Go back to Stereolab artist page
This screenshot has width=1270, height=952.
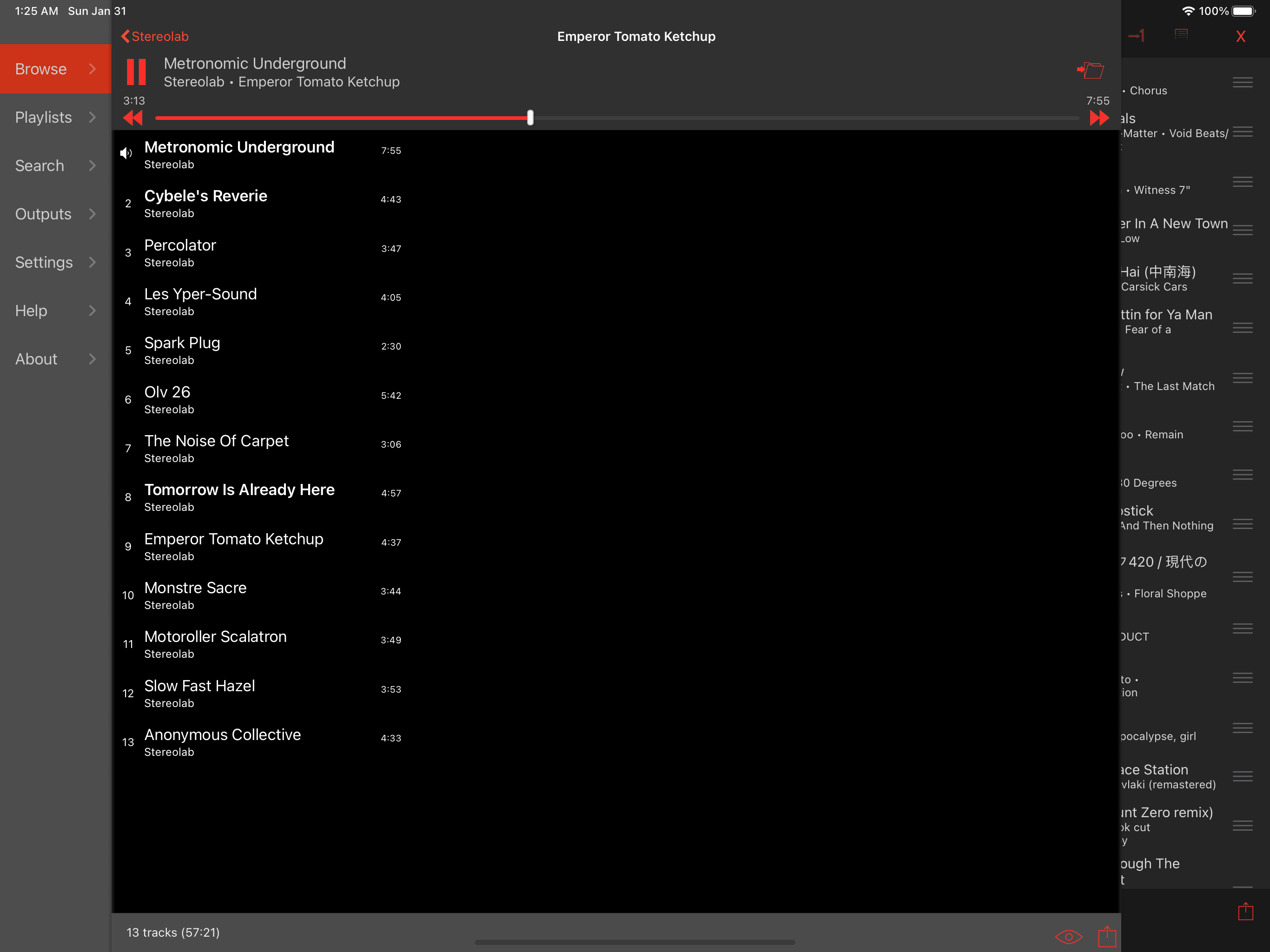coord(154,36)
